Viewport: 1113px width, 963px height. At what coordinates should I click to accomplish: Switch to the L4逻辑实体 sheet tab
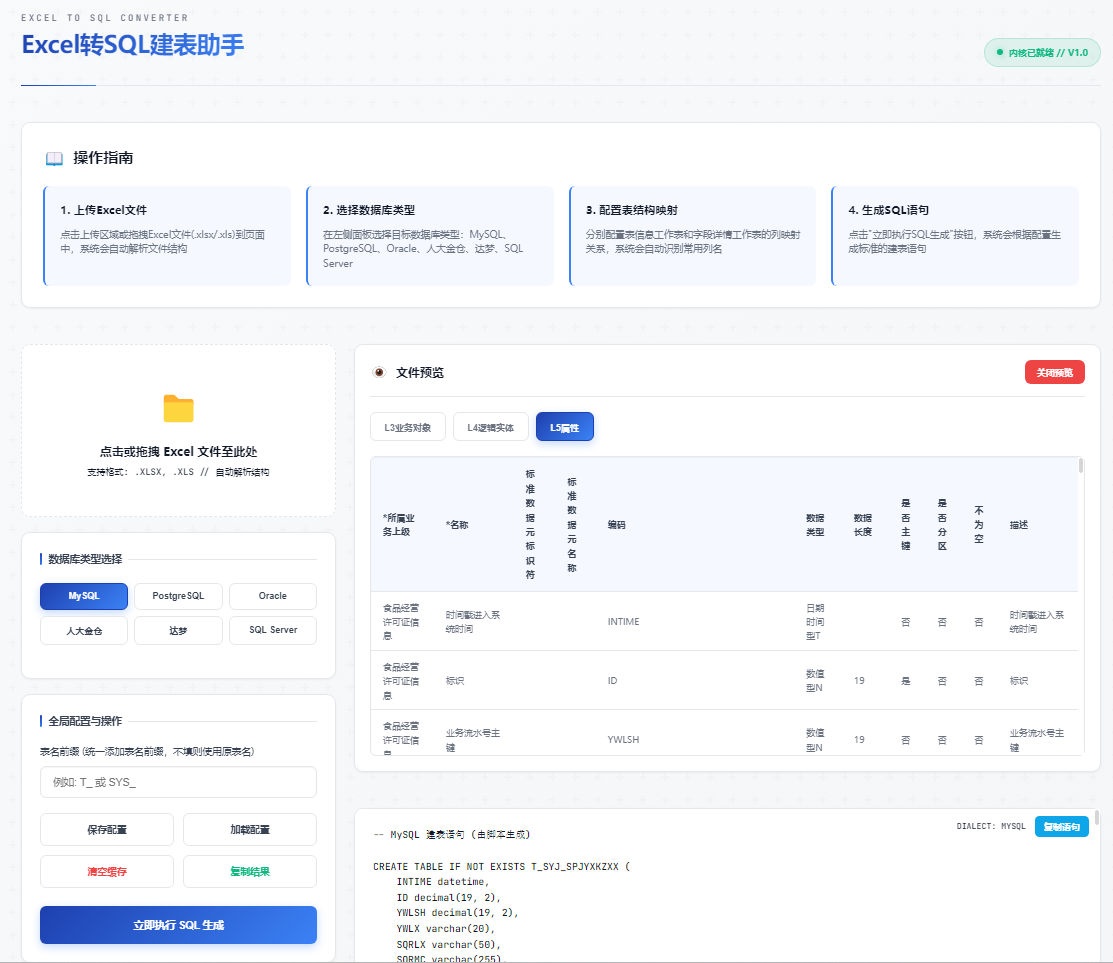click(x=490, y=427)
